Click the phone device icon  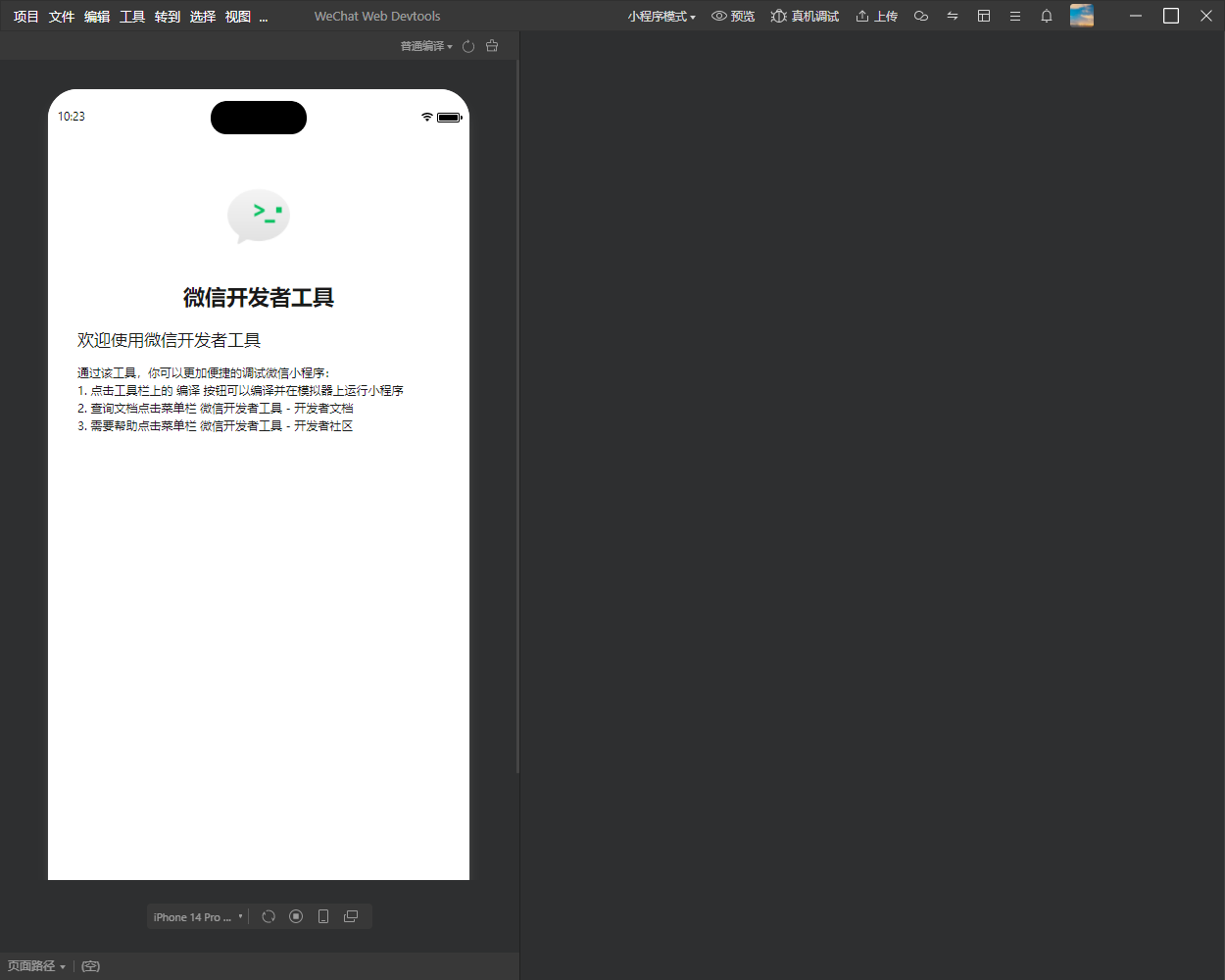pyautogui.click(x=323, y=916)
